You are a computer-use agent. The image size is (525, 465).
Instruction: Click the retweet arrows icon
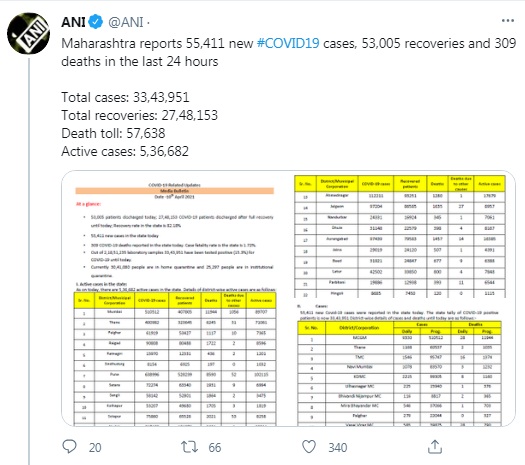[x=190, y=447]
